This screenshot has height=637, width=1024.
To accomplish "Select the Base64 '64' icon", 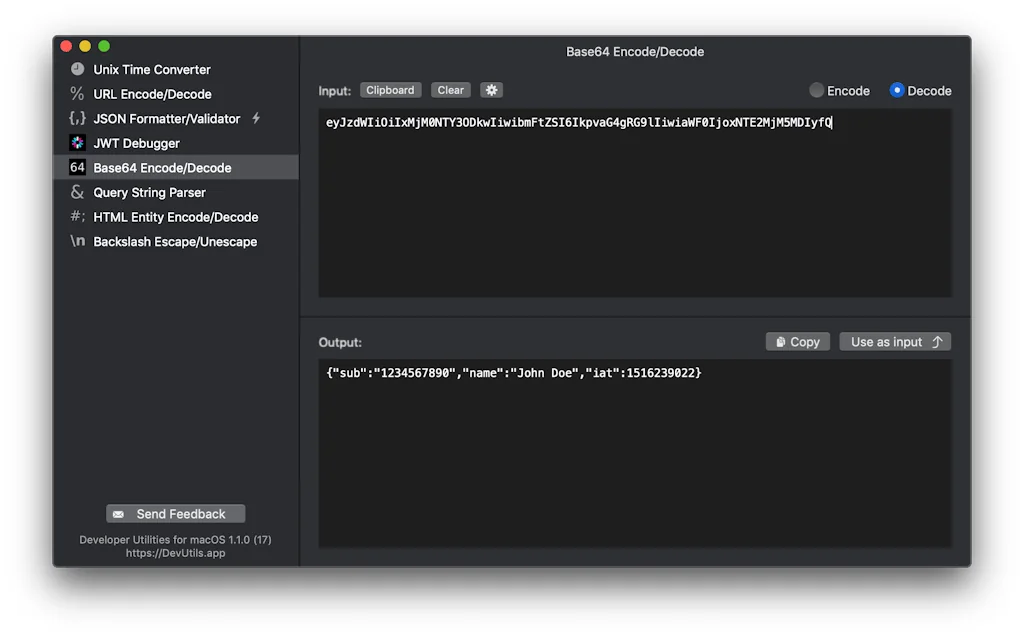I will (x=77, y=167).
